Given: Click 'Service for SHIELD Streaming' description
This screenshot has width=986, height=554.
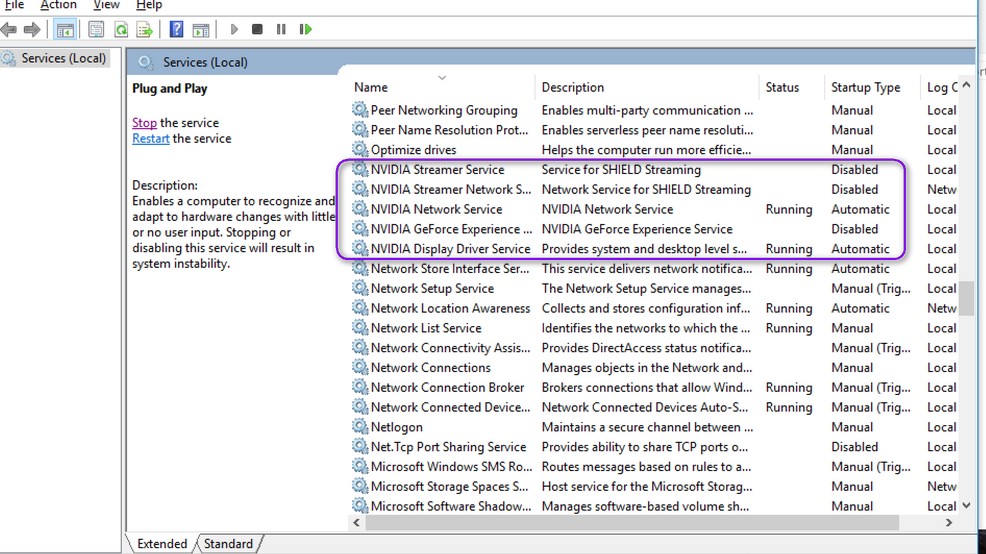Looking at the screenshot, I should 621,170.
